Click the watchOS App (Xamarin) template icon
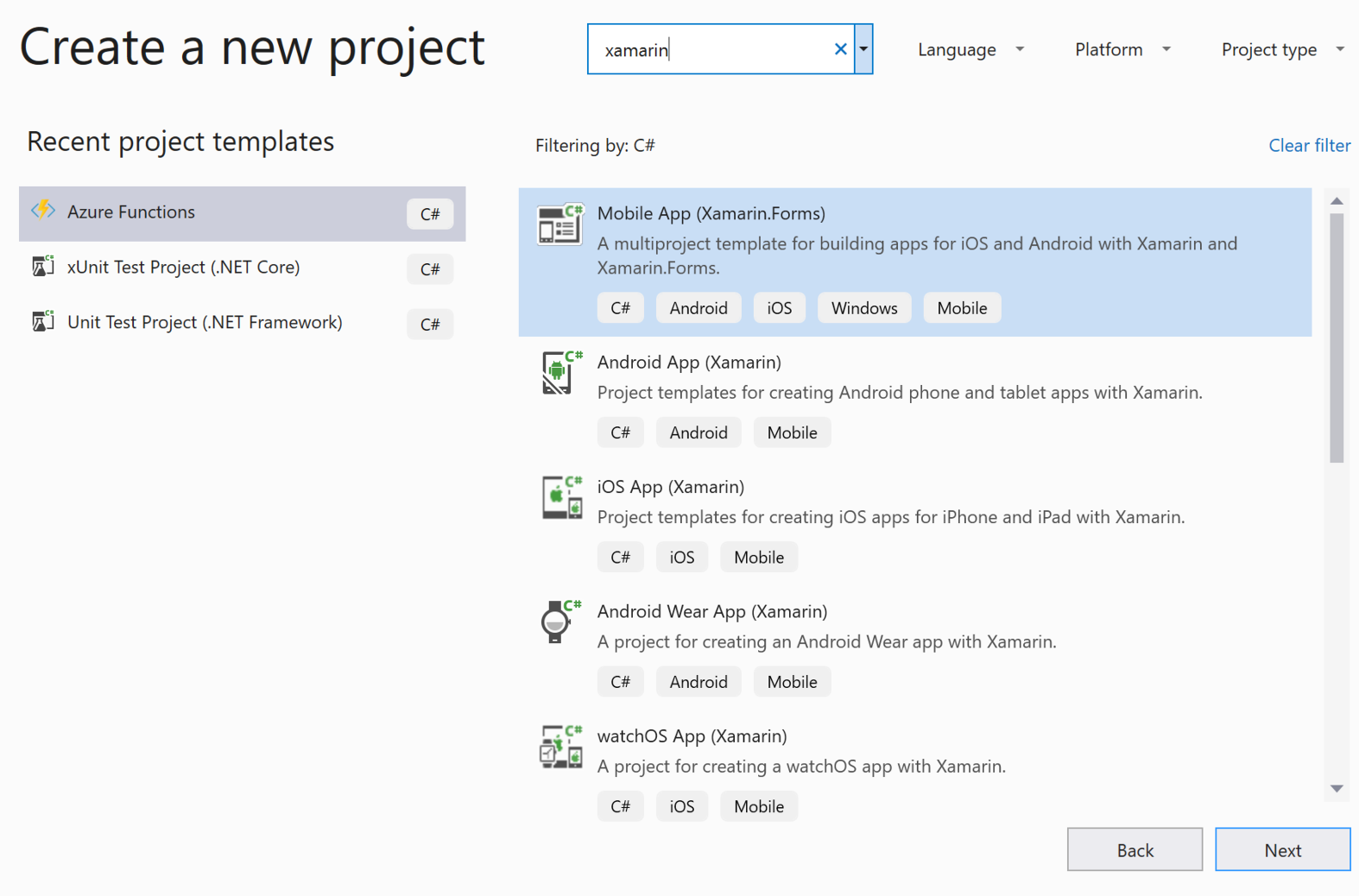Image resolution: width=1359 pixels, height=896 pixels. coord(561,747)
